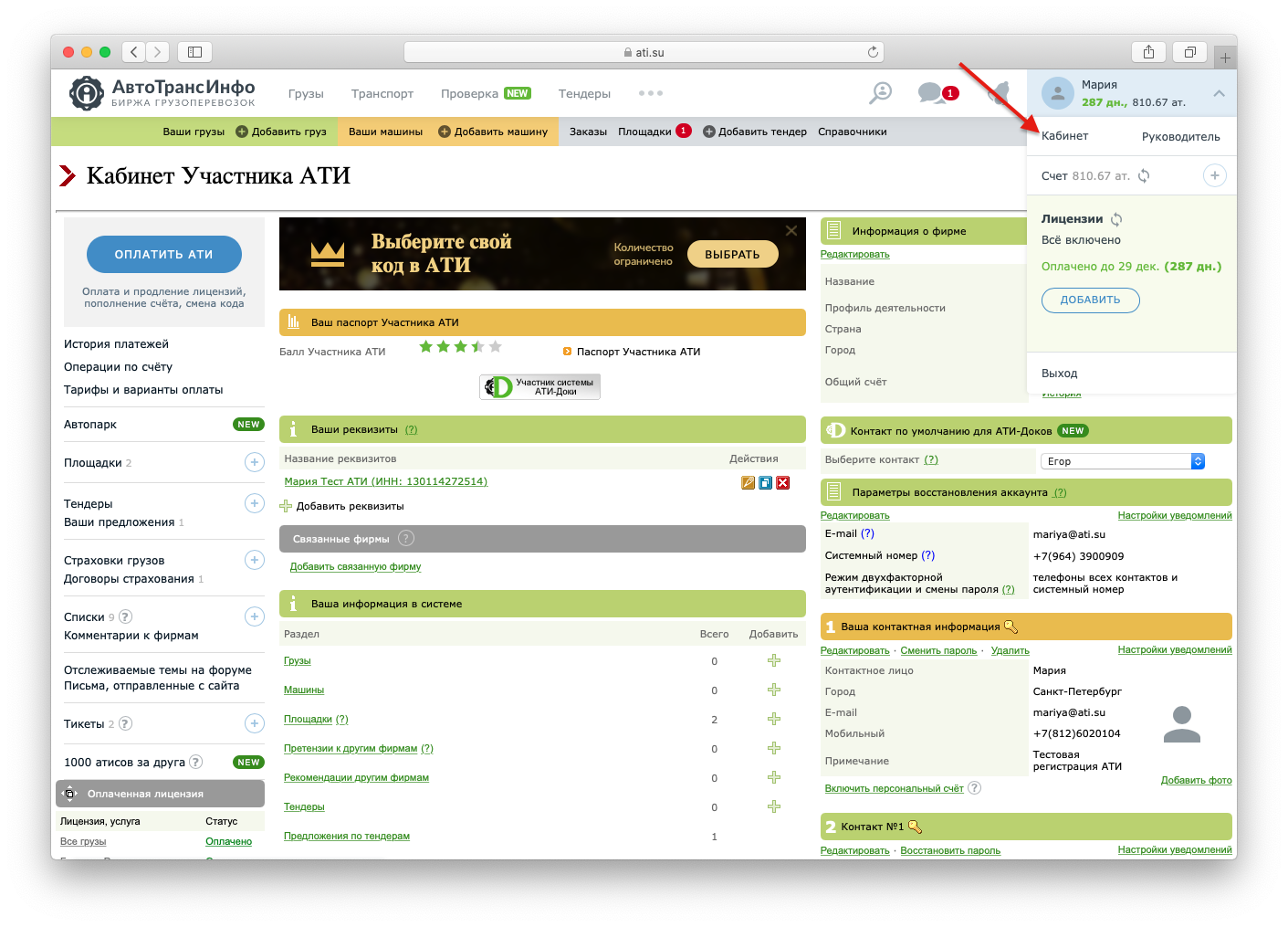Click Добавить связанную фирму link
1288x927 pixels.
click(x=355, y=566)
